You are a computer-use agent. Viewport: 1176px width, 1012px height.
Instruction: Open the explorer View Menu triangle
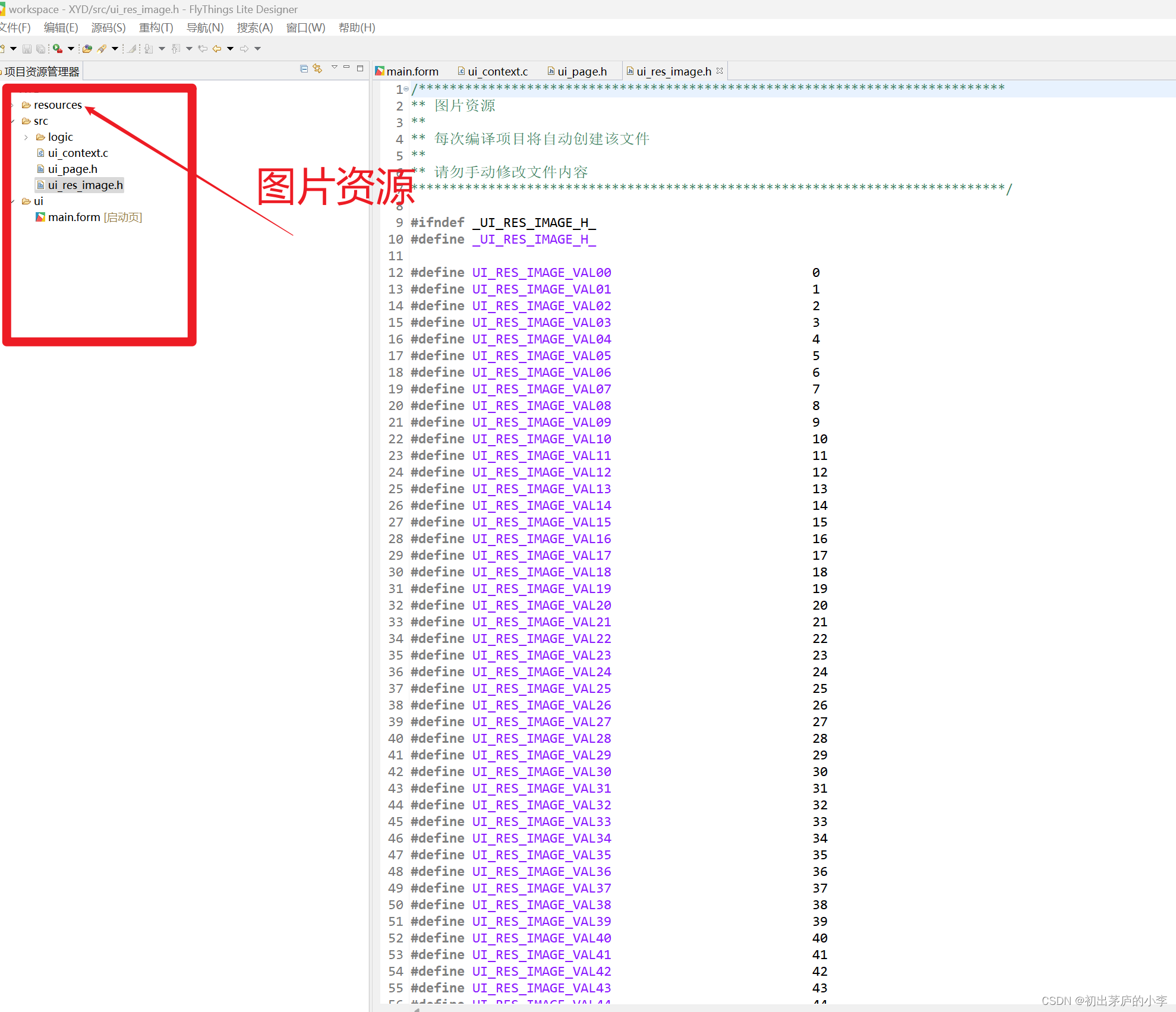coord(334,68)
